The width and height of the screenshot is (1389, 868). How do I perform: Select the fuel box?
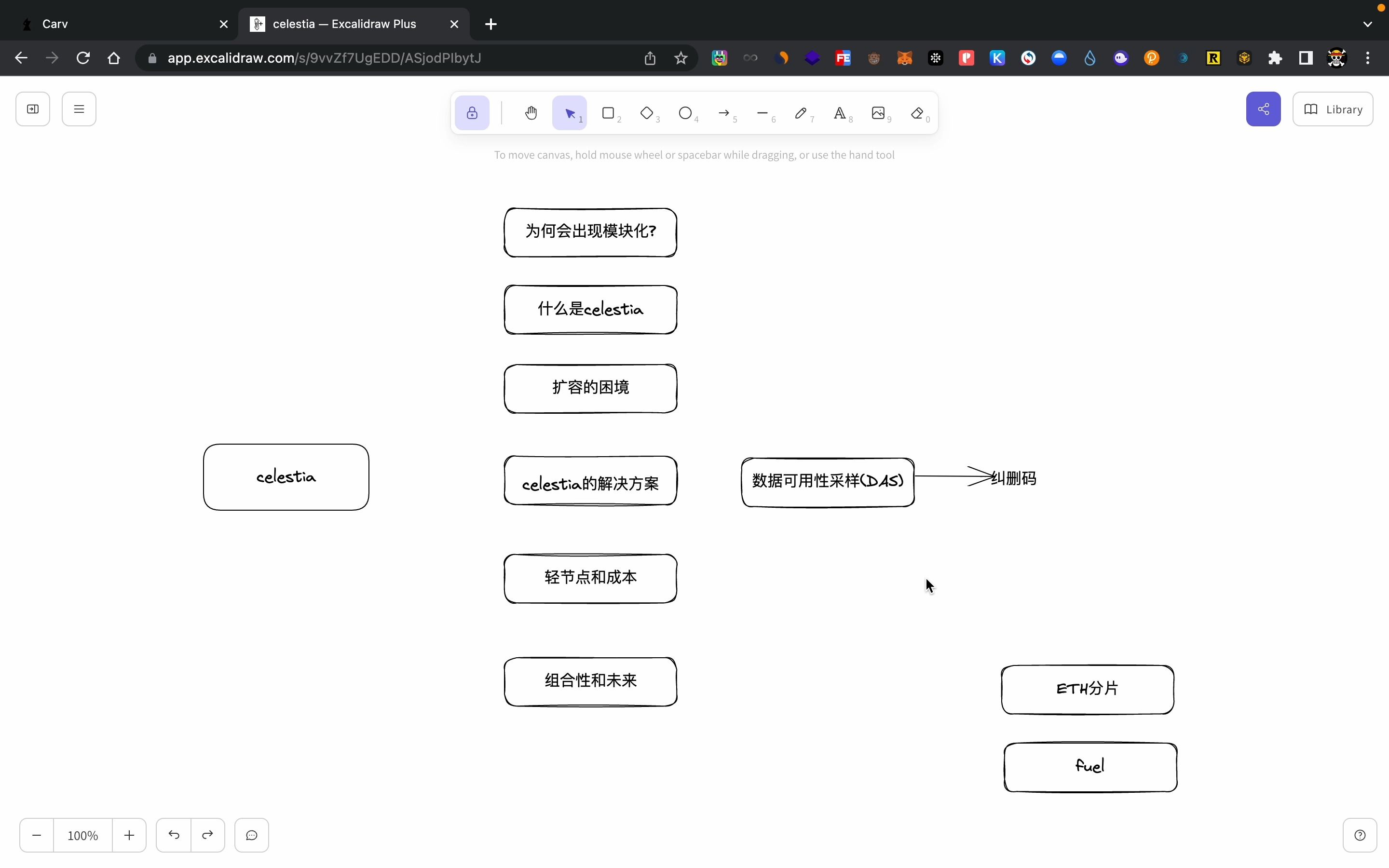pos(1090,768)
